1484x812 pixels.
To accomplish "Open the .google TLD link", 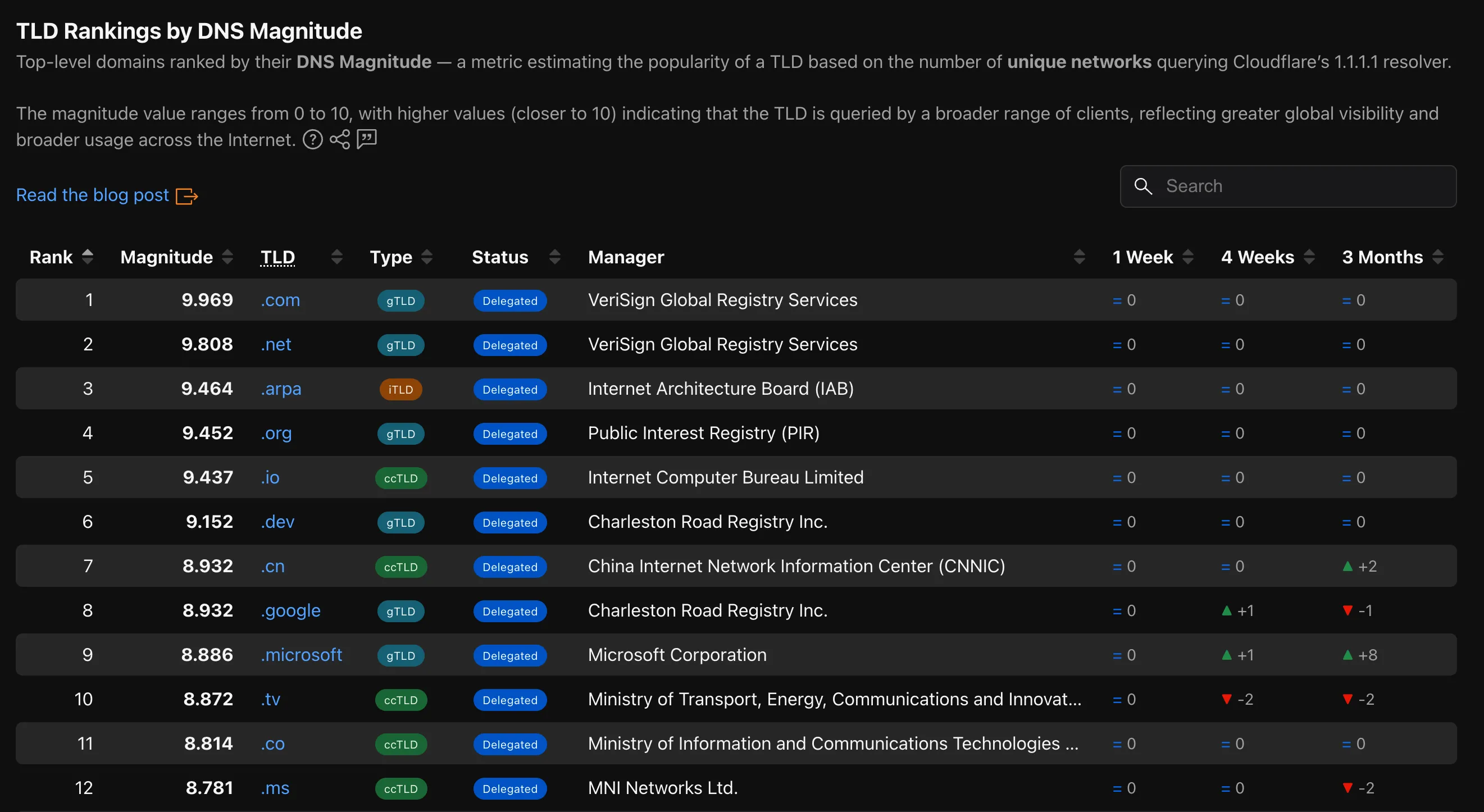I will pyautogui.click(x=290, y=610).
